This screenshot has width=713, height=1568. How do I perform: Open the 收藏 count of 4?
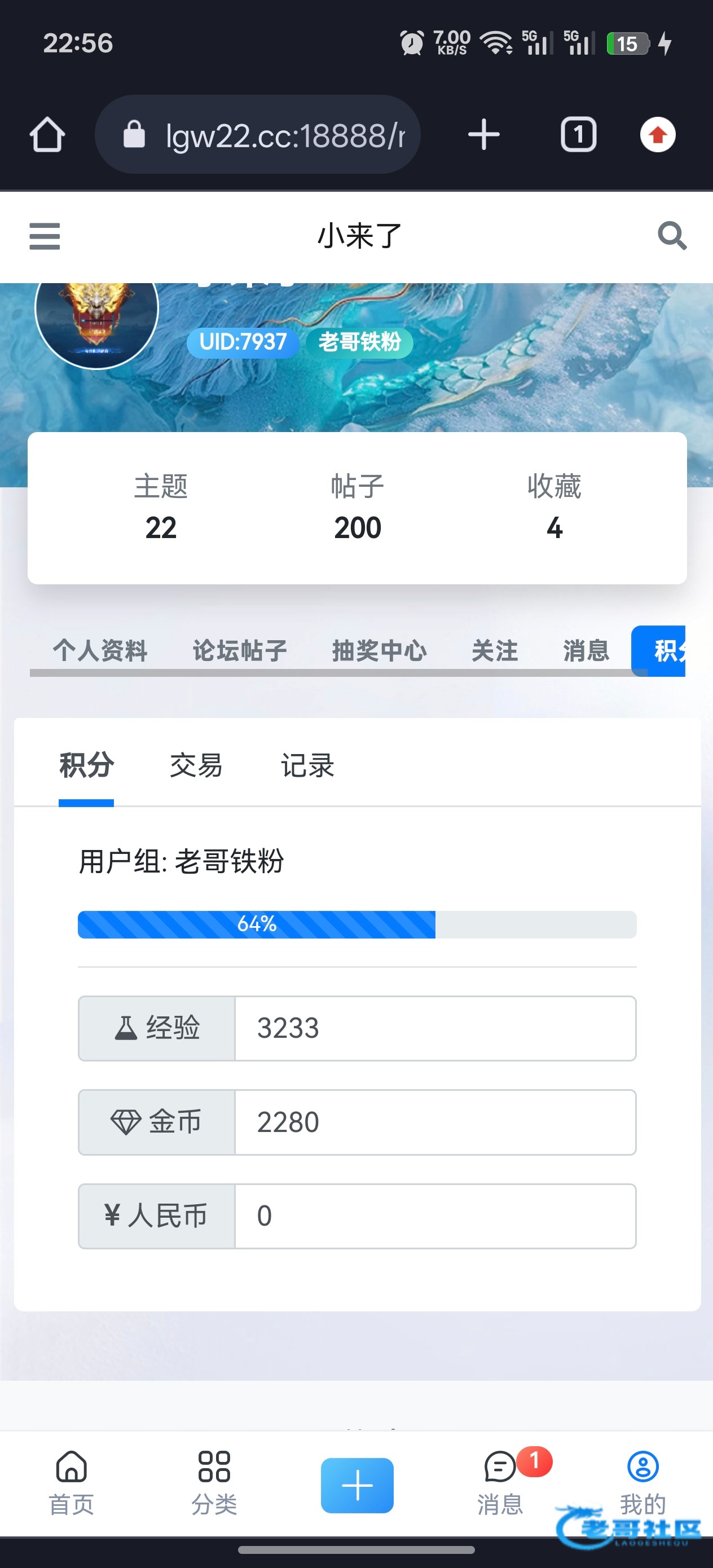554,508
